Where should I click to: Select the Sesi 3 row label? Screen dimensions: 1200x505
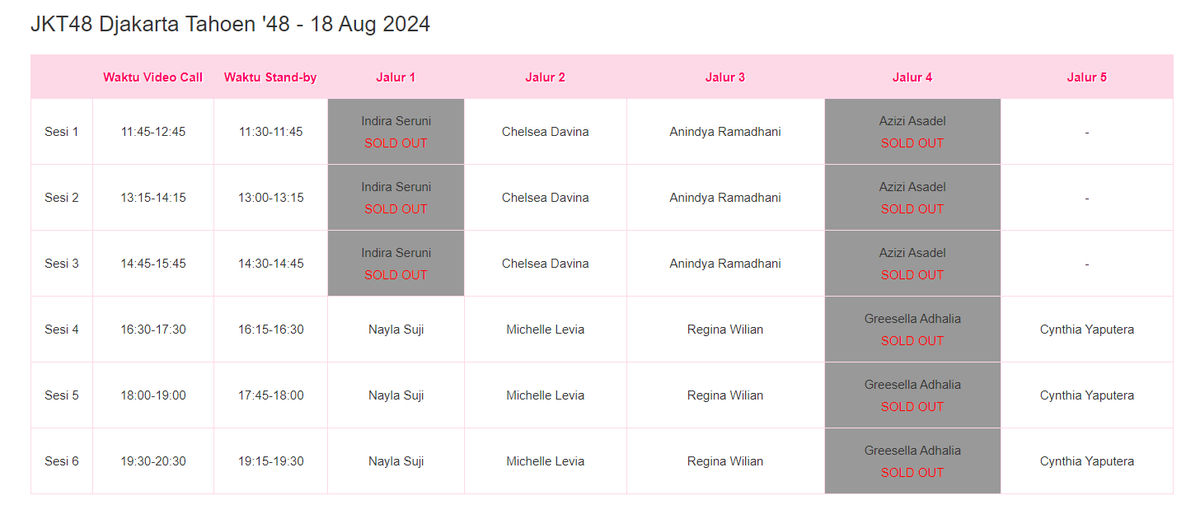tap(62, 264)
